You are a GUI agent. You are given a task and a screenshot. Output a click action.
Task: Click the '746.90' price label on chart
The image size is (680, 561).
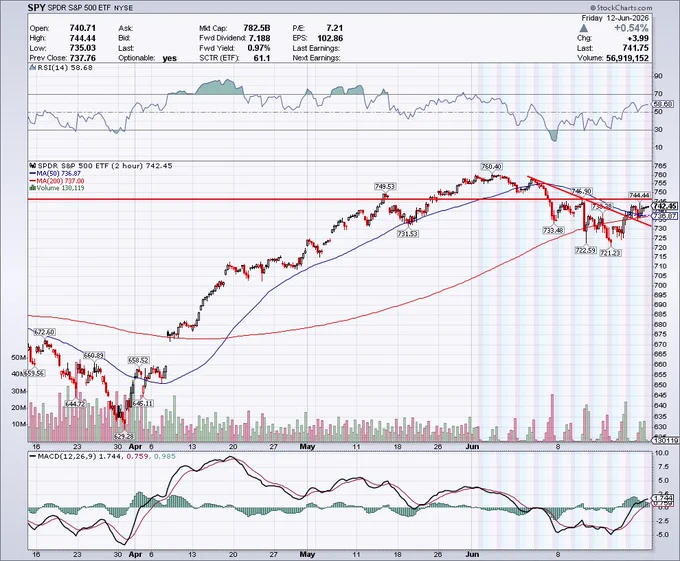point(582,191)
